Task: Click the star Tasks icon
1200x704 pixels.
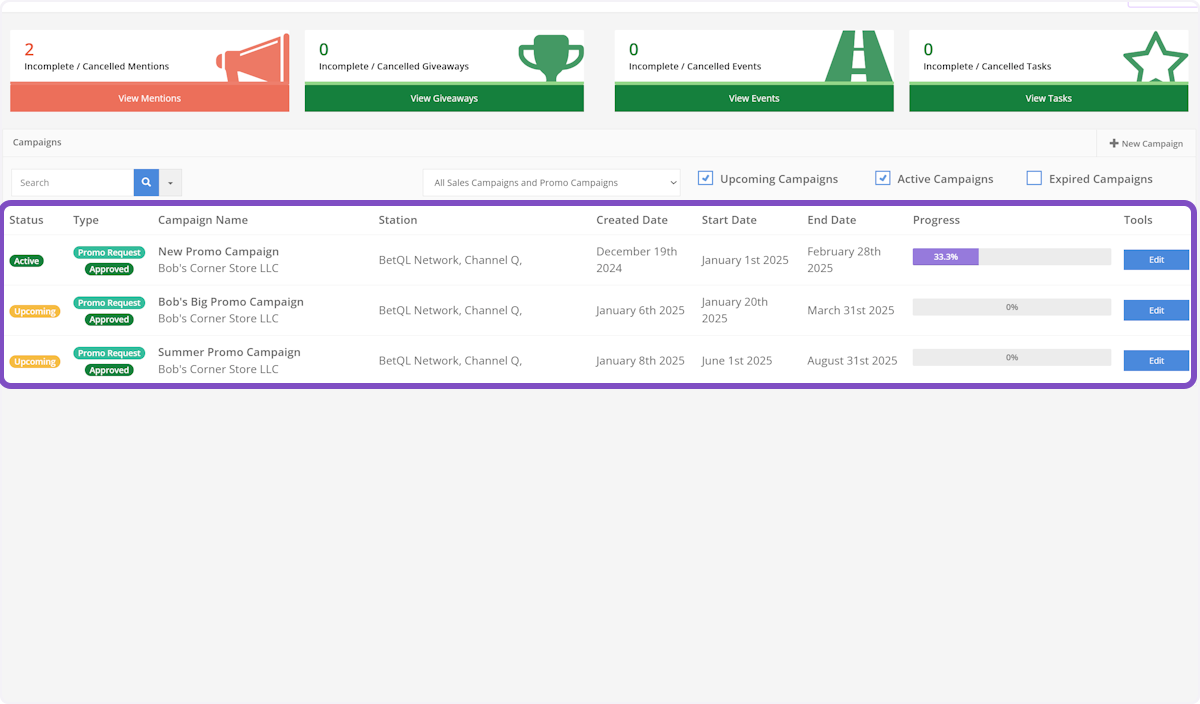Action: 1155,56
